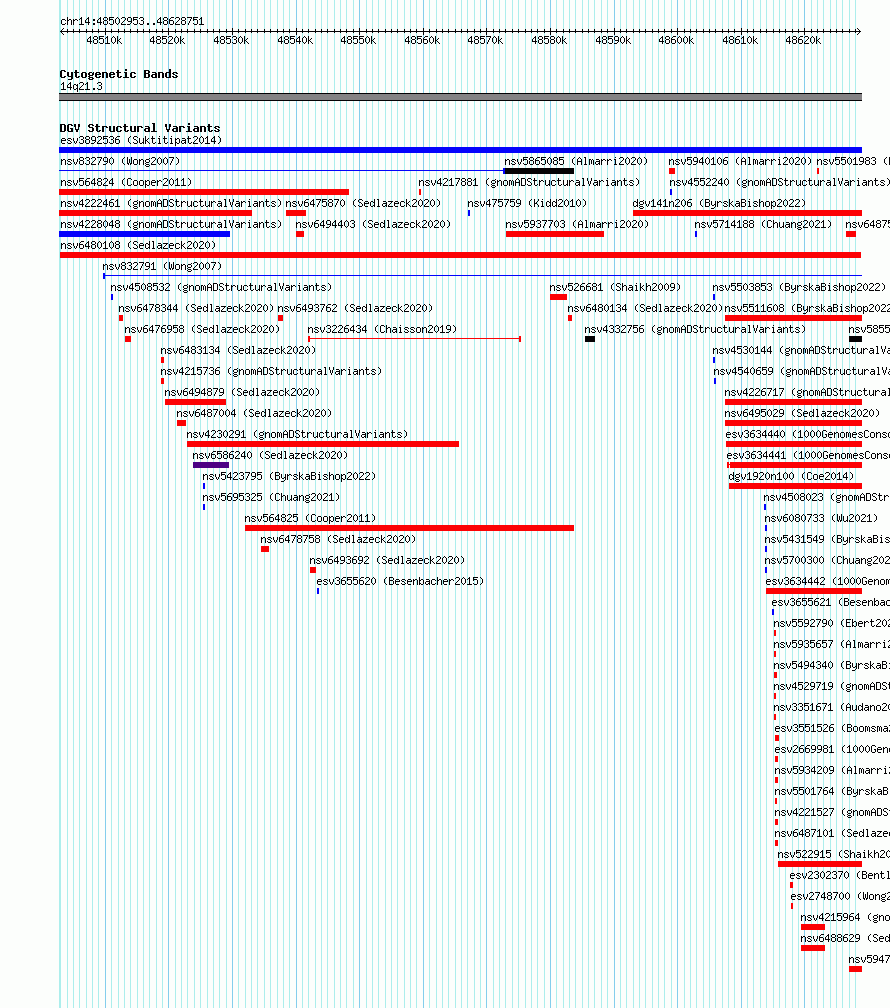This screenshot has width=890, height=1008.
Task: Click the black nsv4332756 variant bar
Action: (590, 339)
